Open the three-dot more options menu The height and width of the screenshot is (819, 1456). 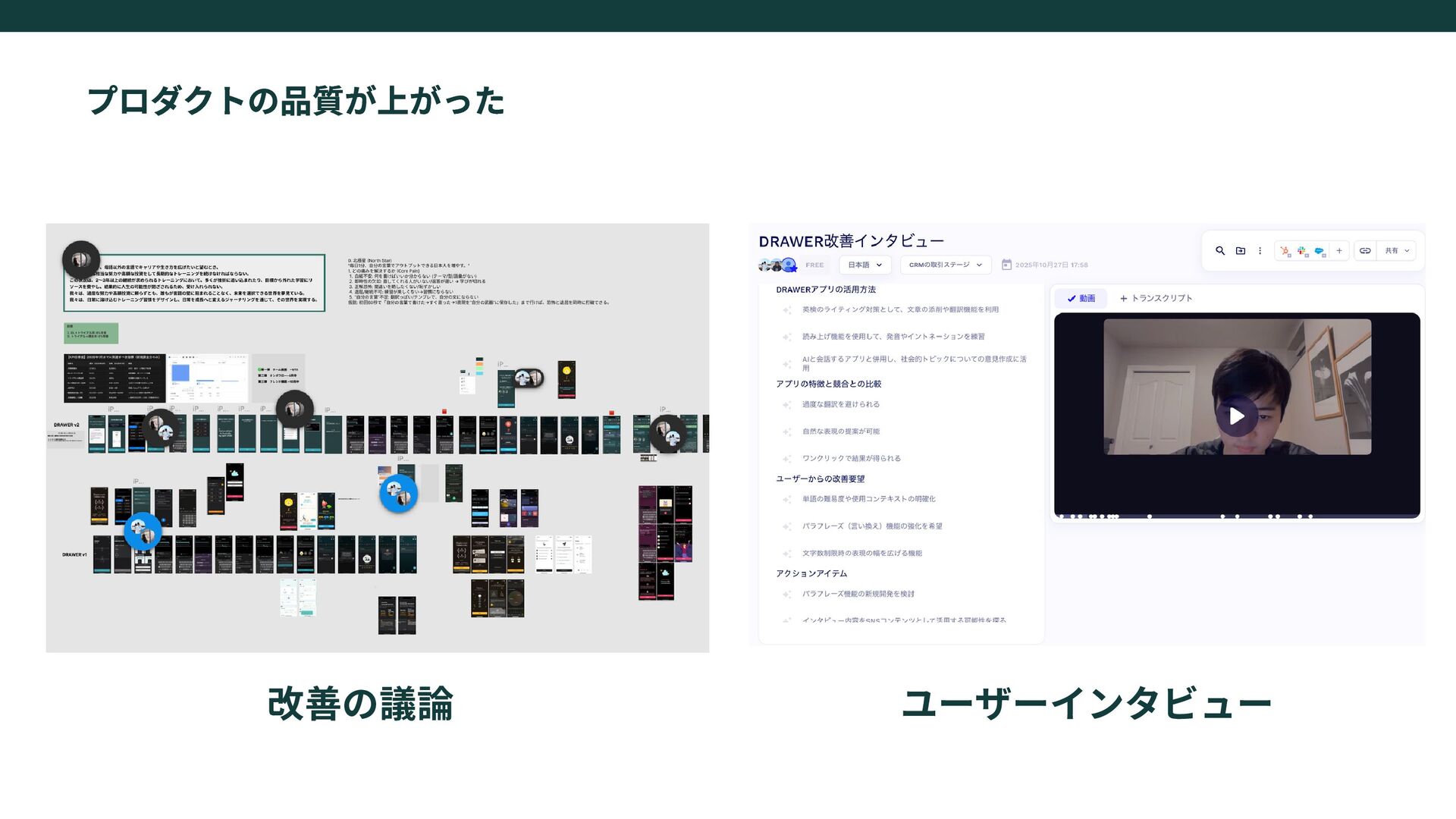click(x=1260, y=251)
